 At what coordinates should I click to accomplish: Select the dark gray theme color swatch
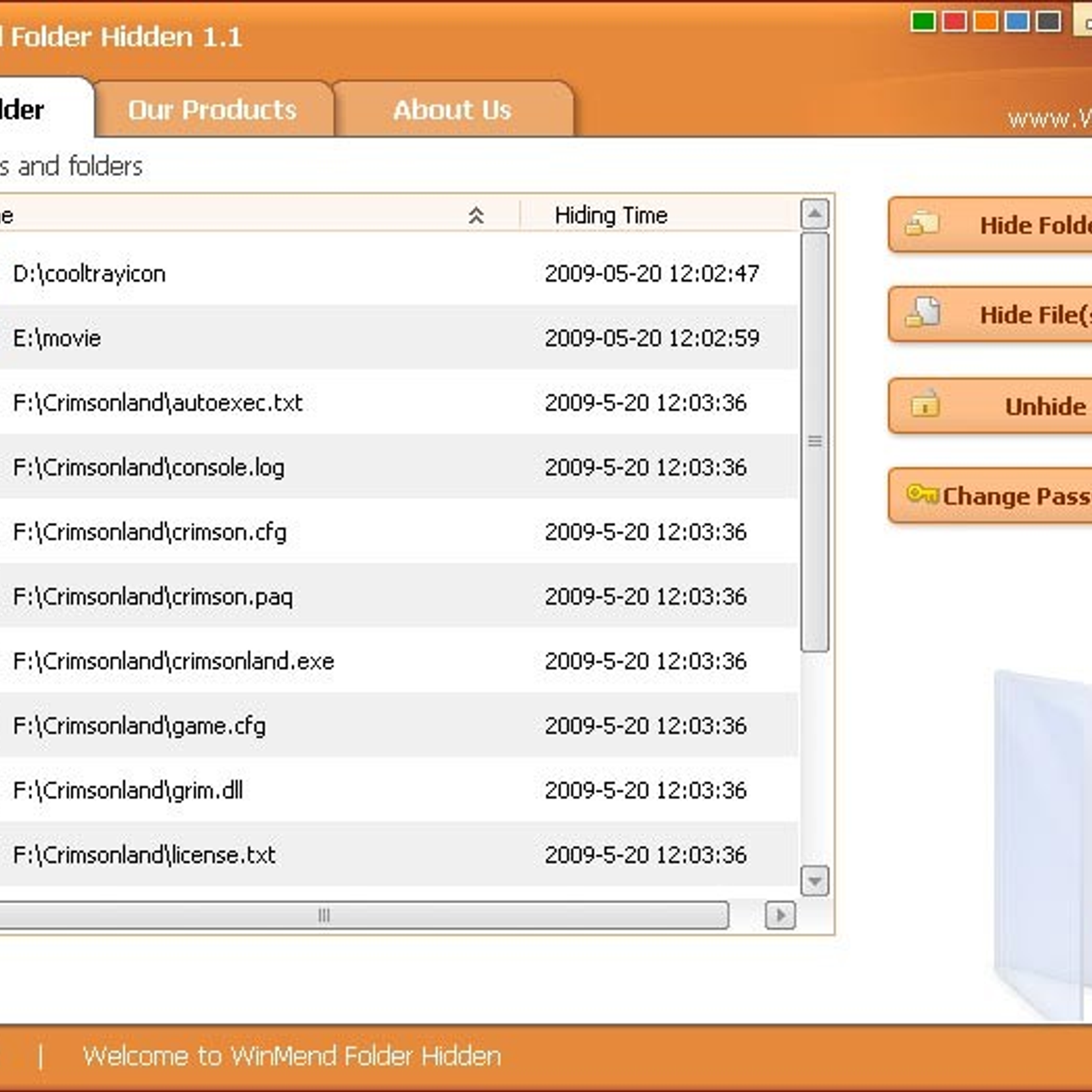1048,22
